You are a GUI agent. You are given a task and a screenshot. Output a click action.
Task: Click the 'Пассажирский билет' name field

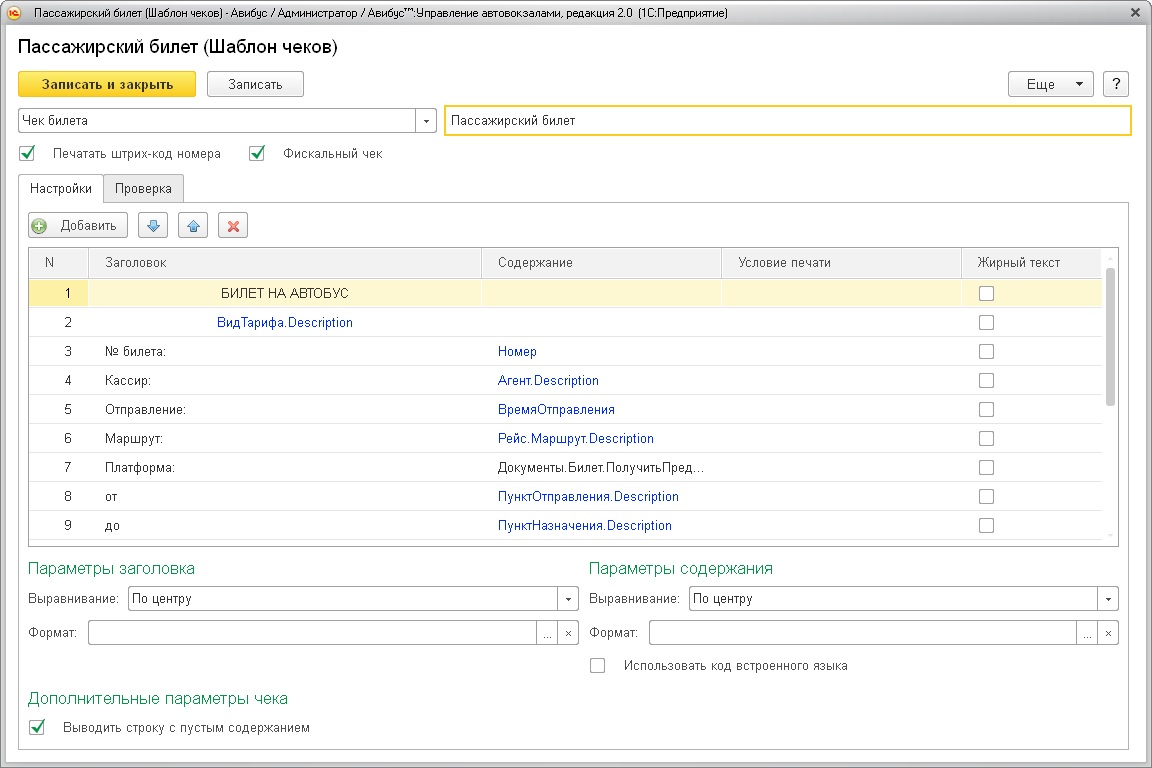coord(787,121)
